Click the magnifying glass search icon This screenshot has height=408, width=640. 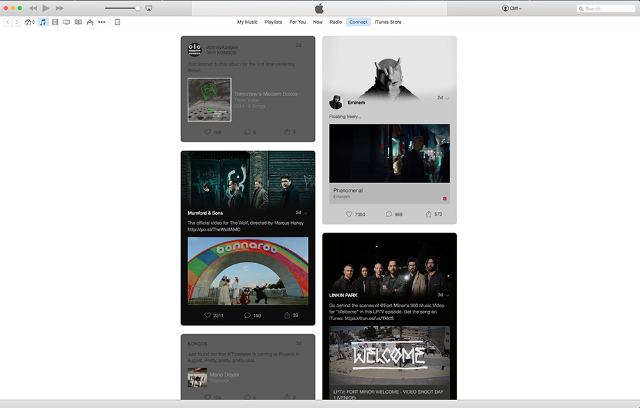point(581,9)
